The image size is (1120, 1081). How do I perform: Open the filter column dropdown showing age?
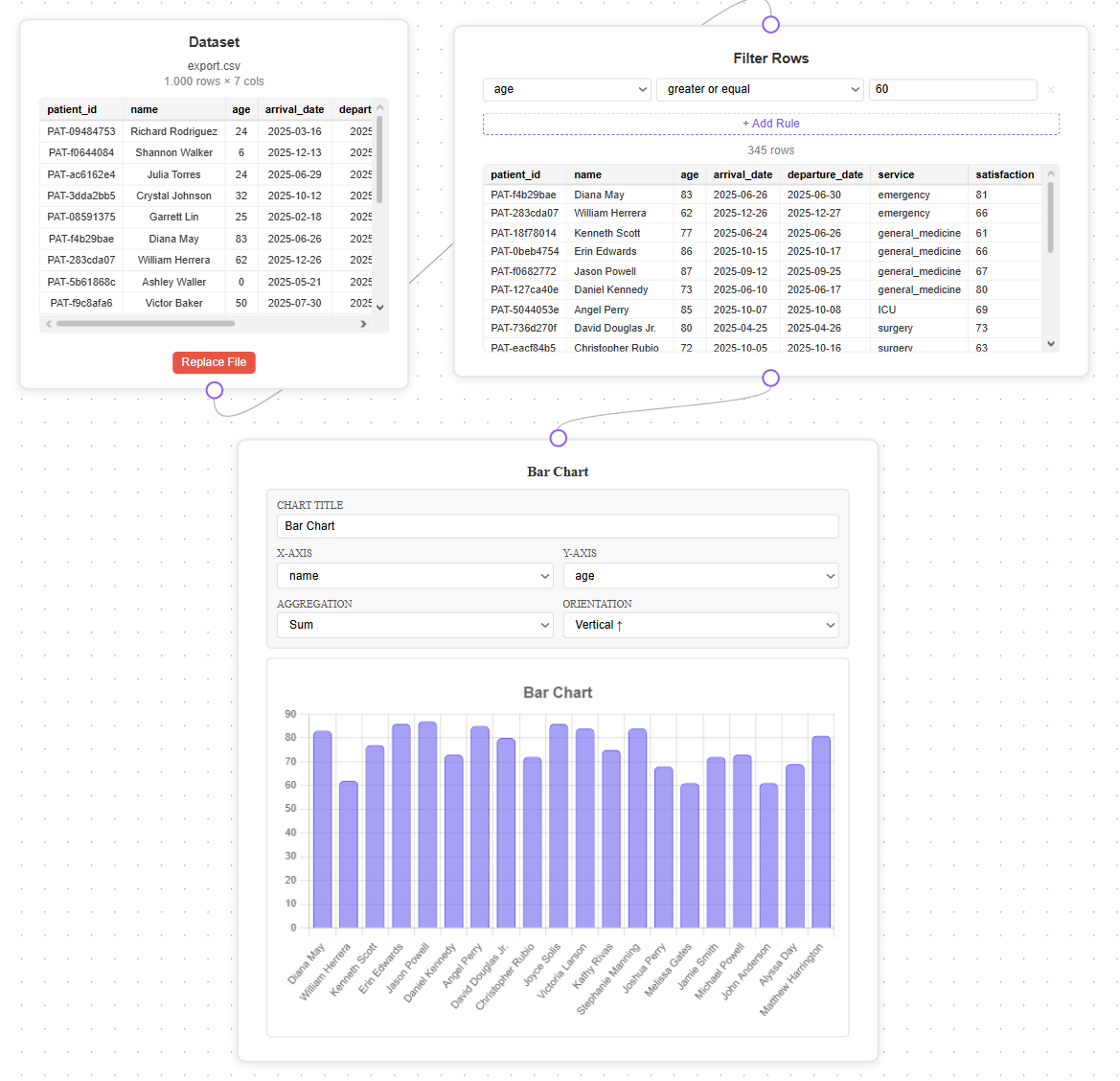(566, 89)
